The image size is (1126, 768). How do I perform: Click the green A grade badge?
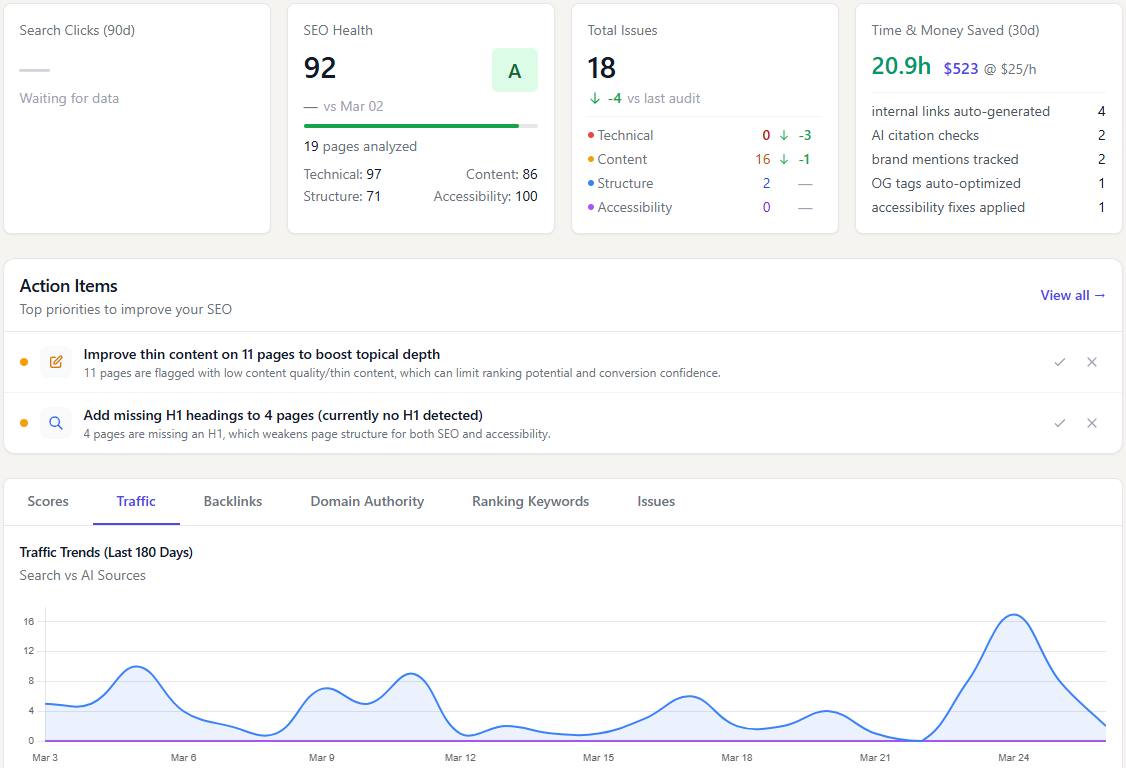[x=514, y=70]
